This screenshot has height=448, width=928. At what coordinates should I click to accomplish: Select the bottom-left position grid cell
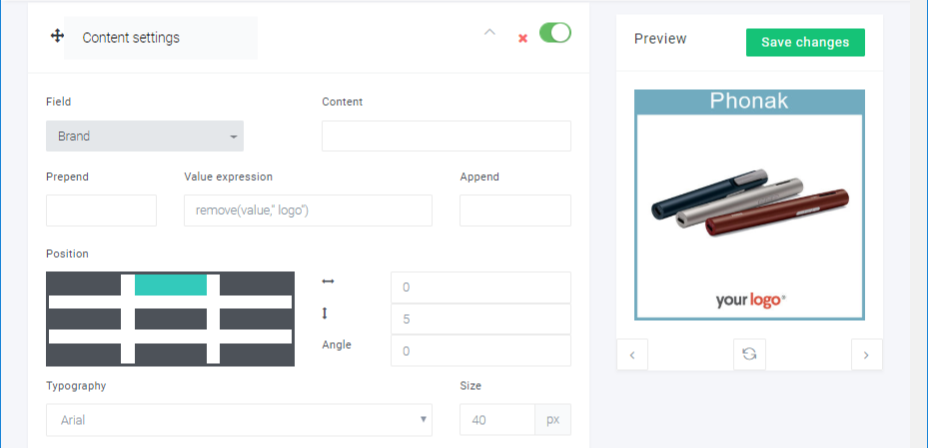click(83, 354)
